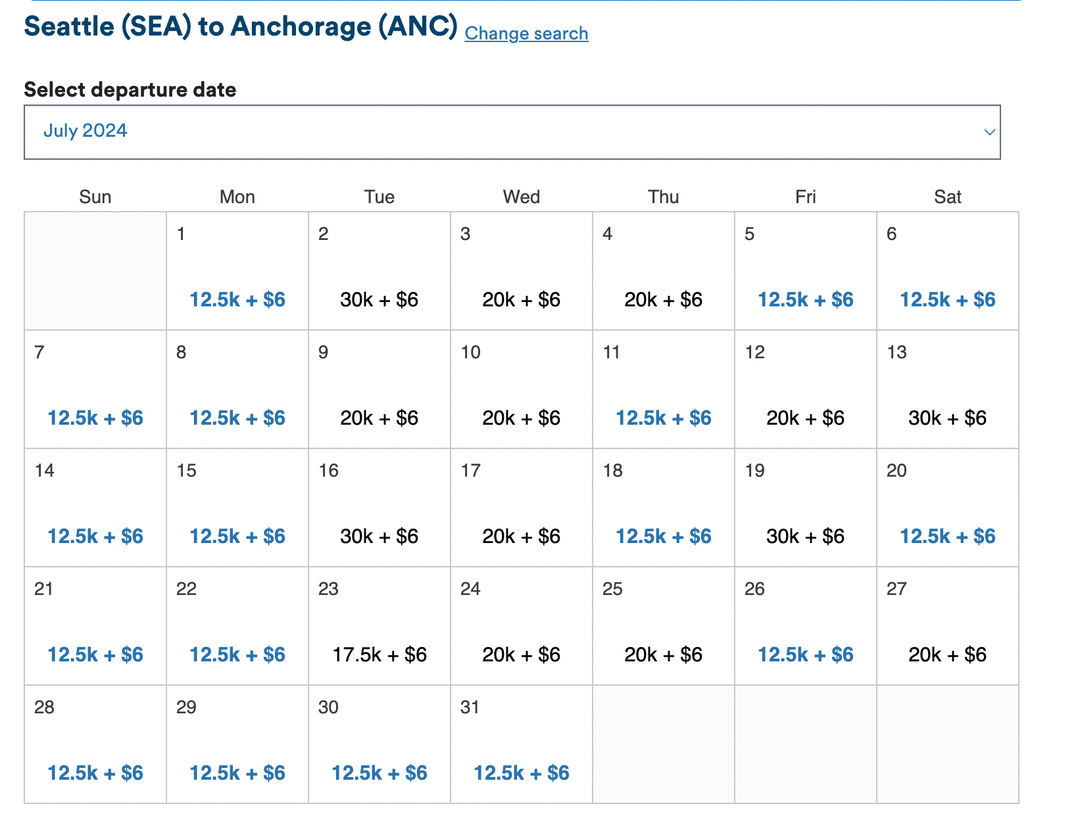This screenshot has height=831, width=1080.
Task: Select the July 15 Monday award fare
Action: pos(236,536)
